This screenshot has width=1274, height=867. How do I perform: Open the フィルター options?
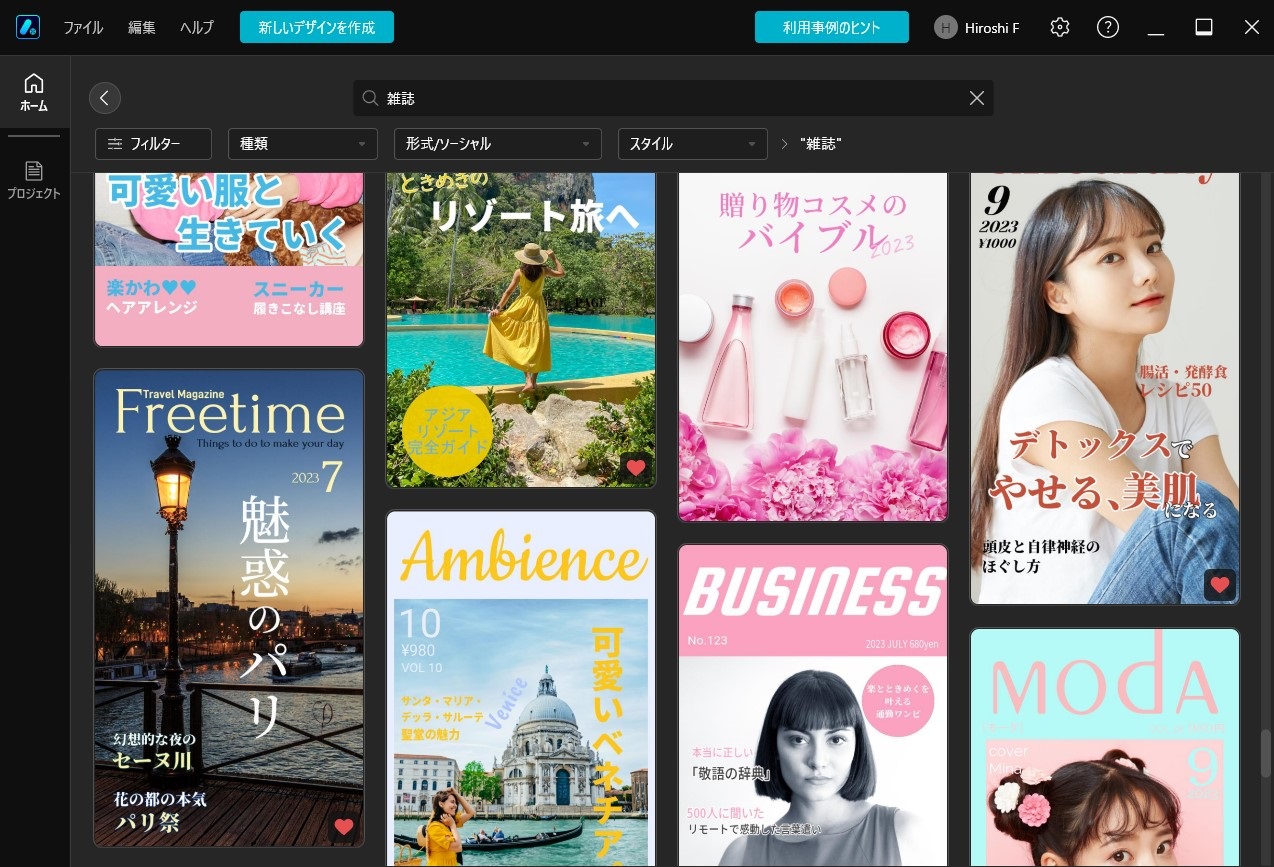point(153,143)
